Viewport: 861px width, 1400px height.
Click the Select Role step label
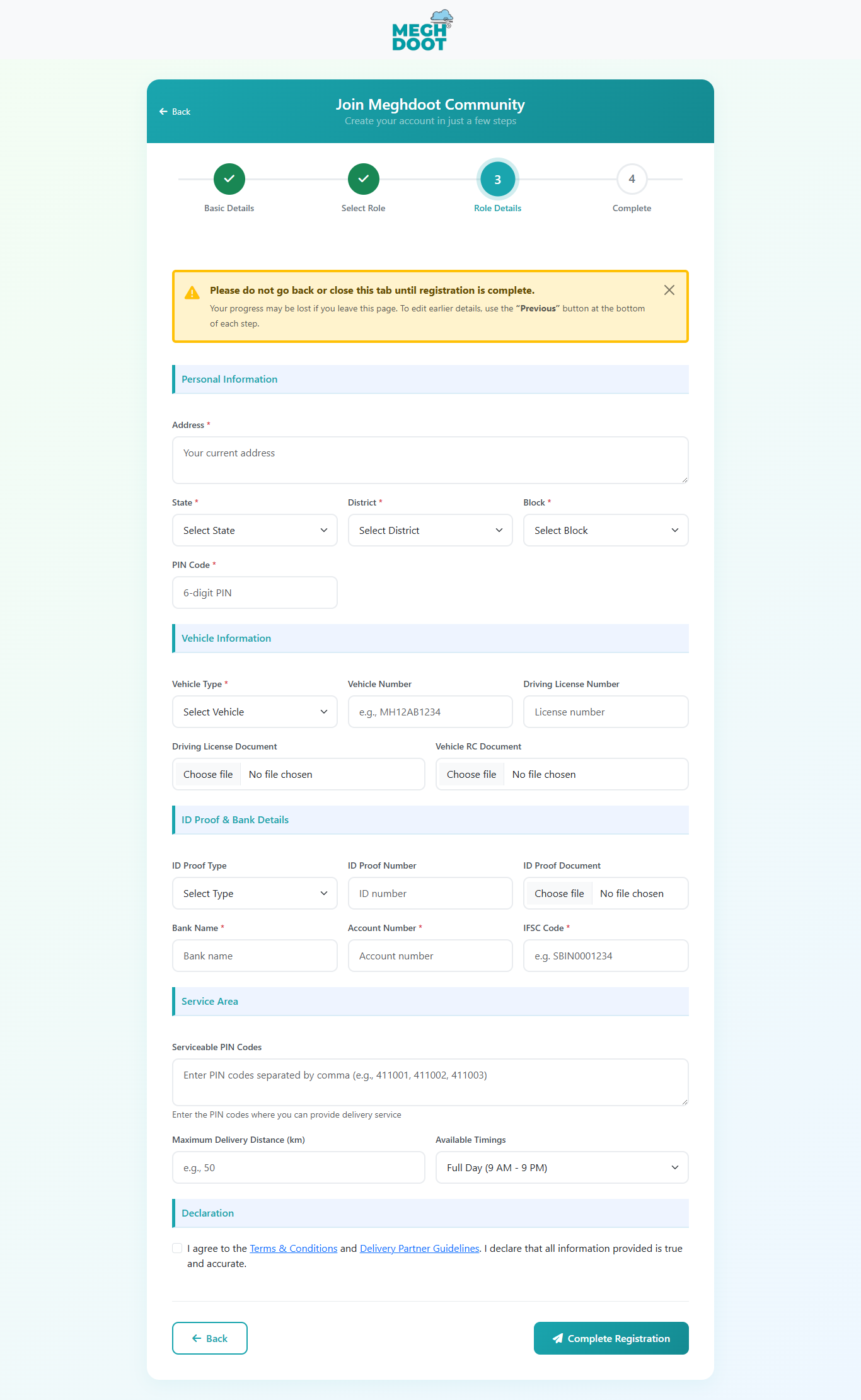pos(364,208)
